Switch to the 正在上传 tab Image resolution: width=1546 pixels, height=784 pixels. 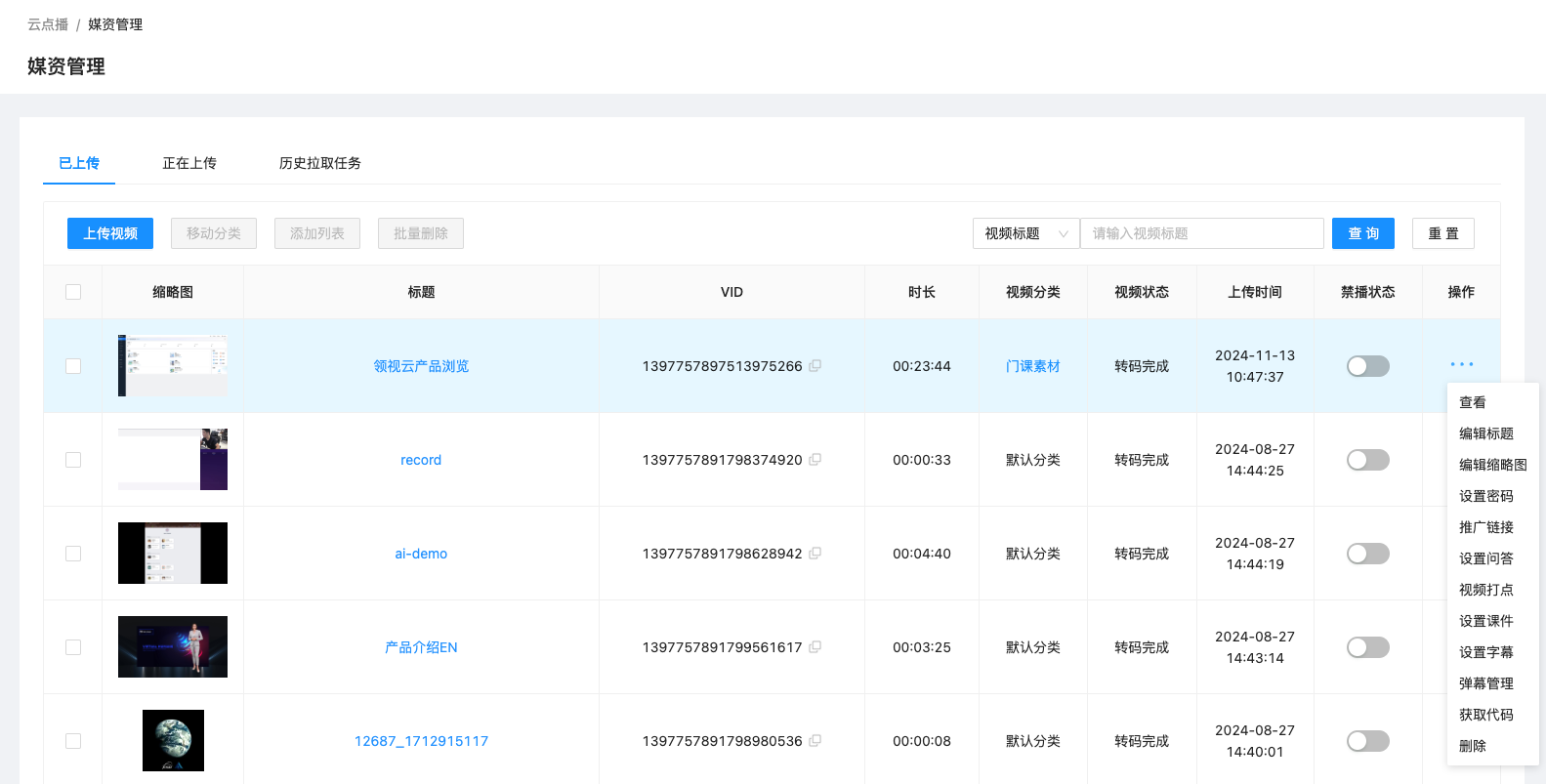[189, 163]
